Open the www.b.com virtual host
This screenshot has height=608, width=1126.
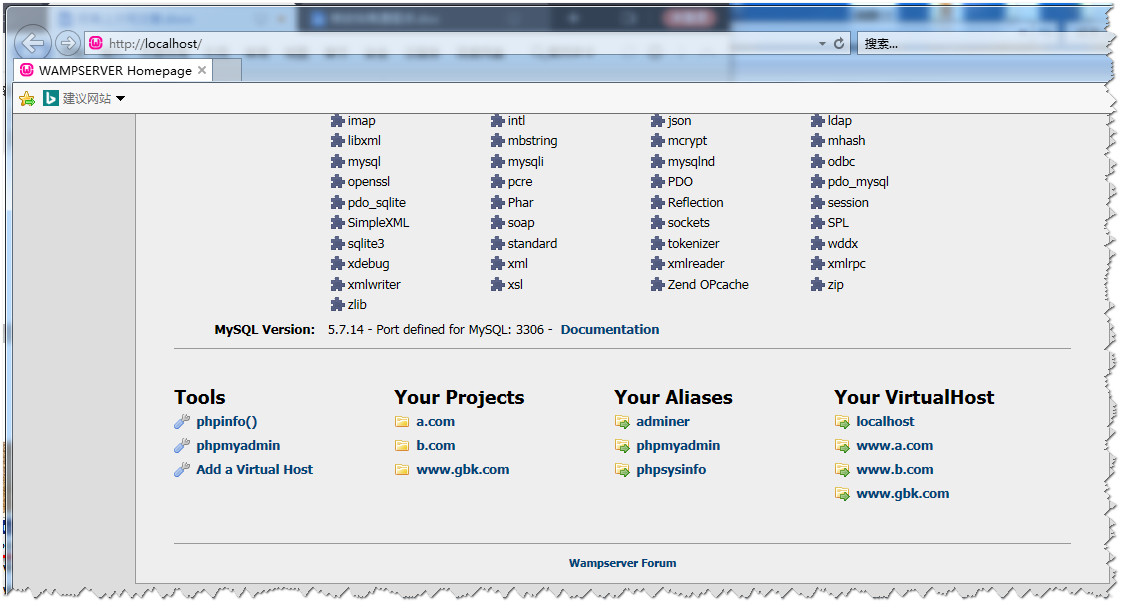[x=894, y=469]
